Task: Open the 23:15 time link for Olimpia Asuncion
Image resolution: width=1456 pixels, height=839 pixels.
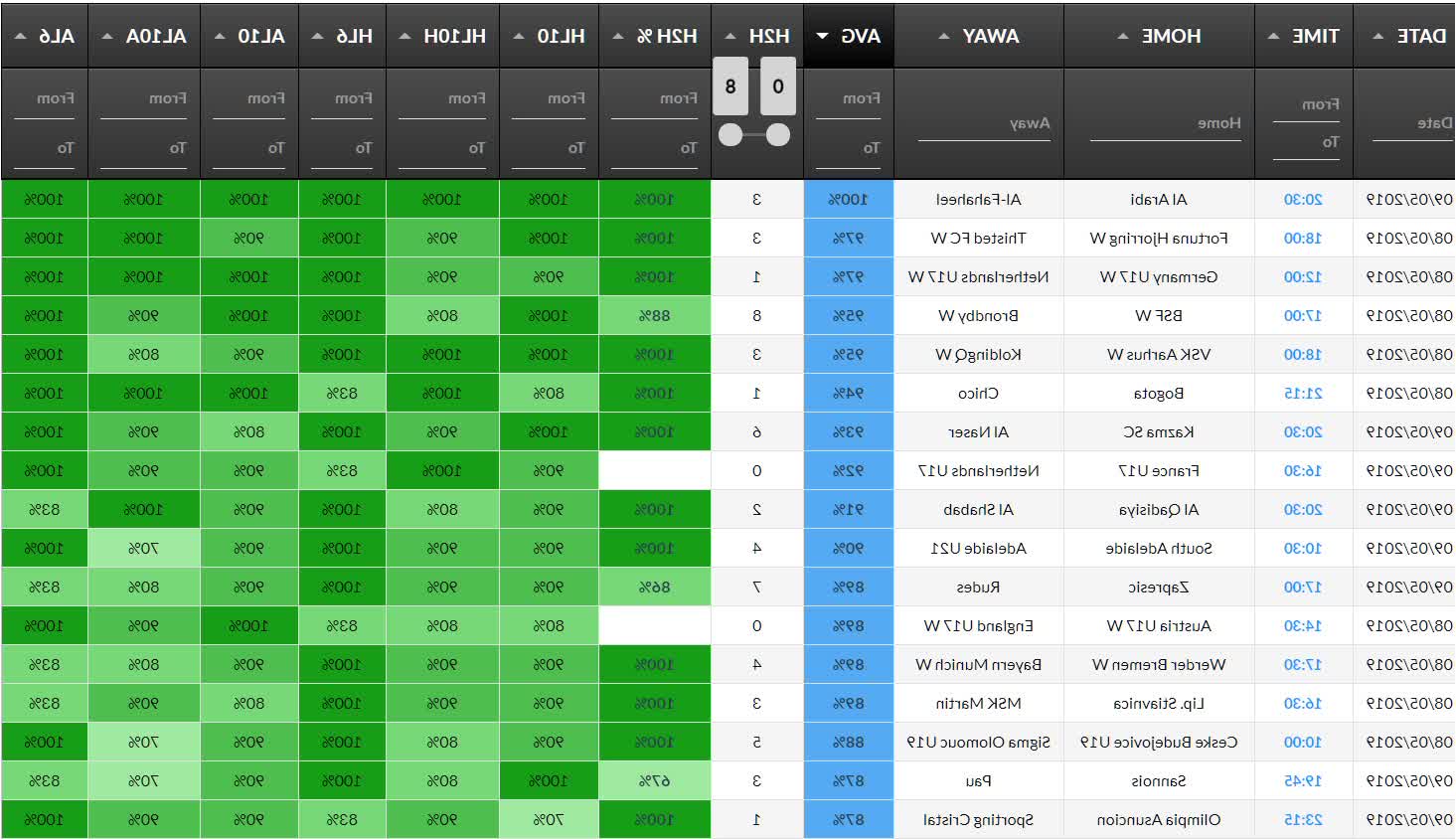Action: point(1303,820)
